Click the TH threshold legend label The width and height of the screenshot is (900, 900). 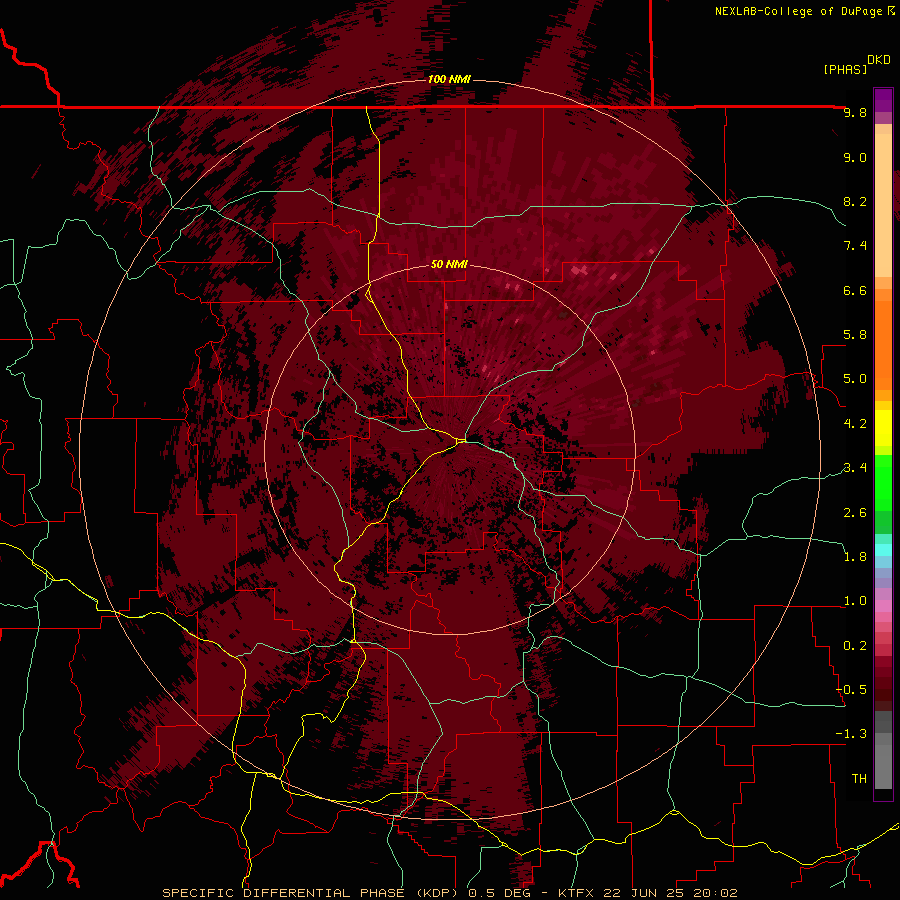859,778
